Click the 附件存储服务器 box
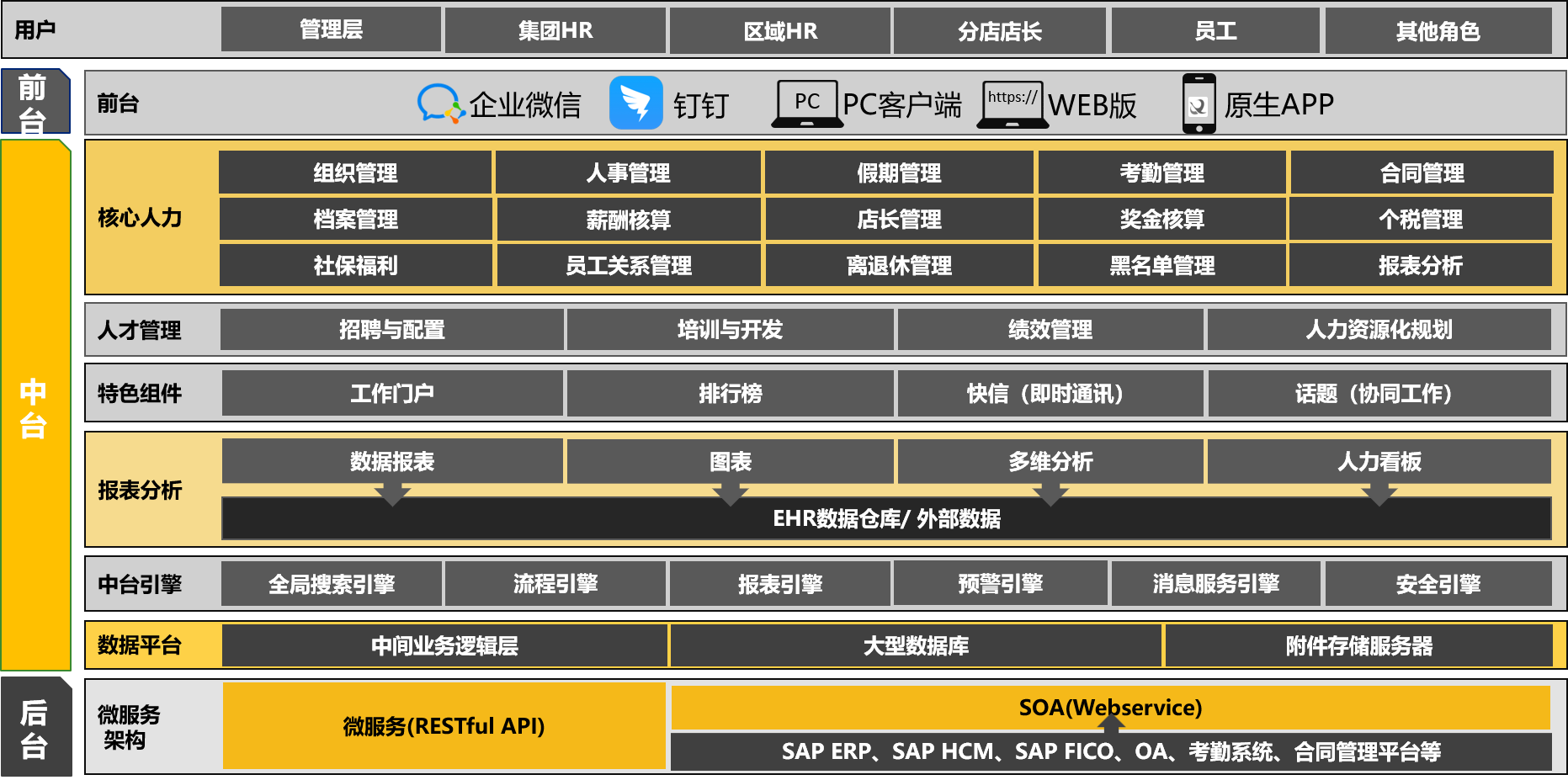The height and width of the screenshot is (780, 1568). coord(1358,645)
